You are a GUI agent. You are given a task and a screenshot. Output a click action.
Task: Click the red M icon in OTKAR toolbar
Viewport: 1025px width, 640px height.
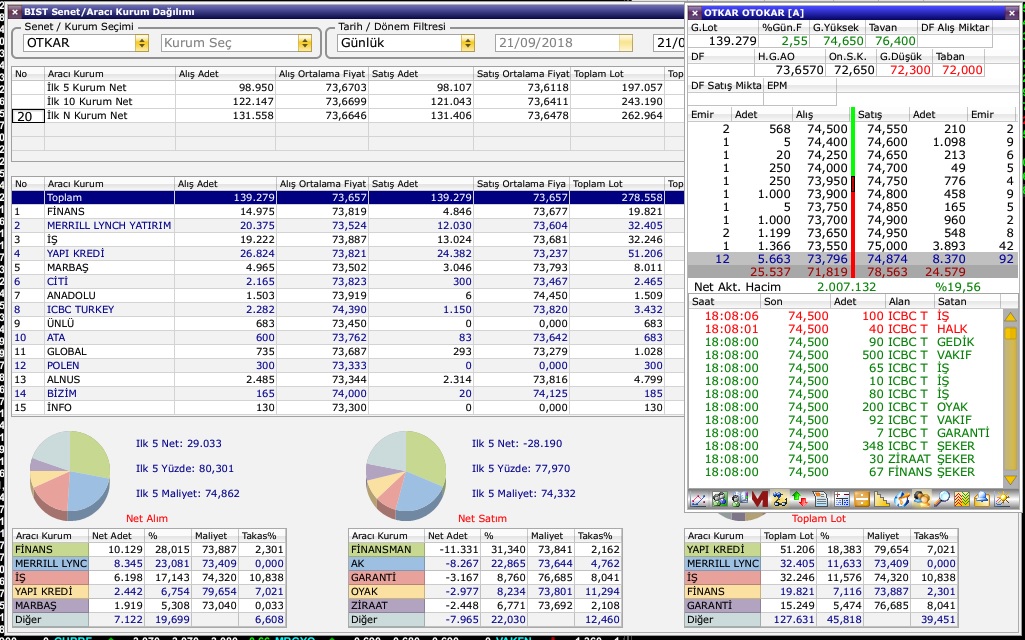tap(760, 499)
